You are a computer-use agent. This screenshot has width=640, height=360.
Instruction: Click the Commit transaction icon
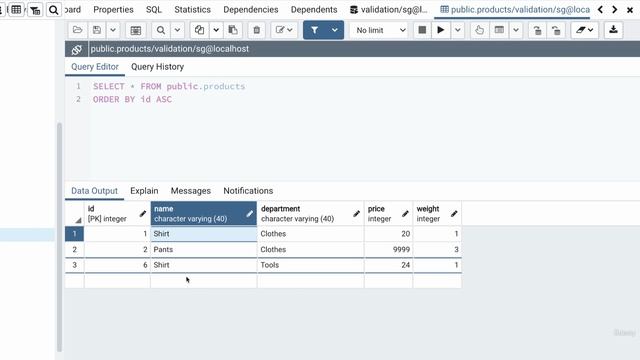[538, 30]
